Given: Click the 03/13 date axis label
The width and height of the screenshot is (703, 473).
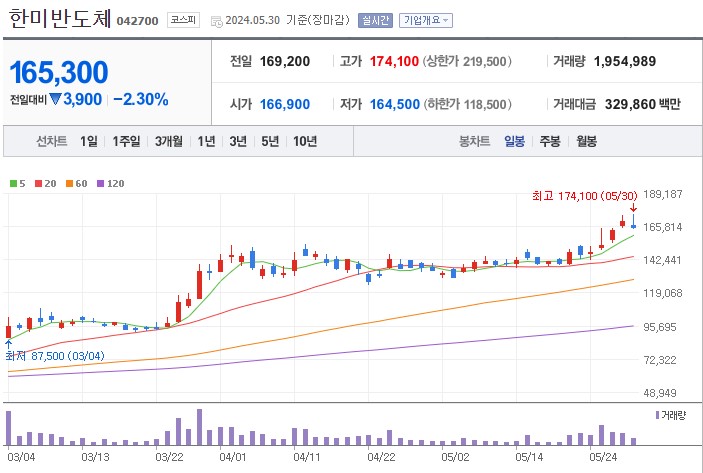Looking at the screenshot, I should click(95, 457).
